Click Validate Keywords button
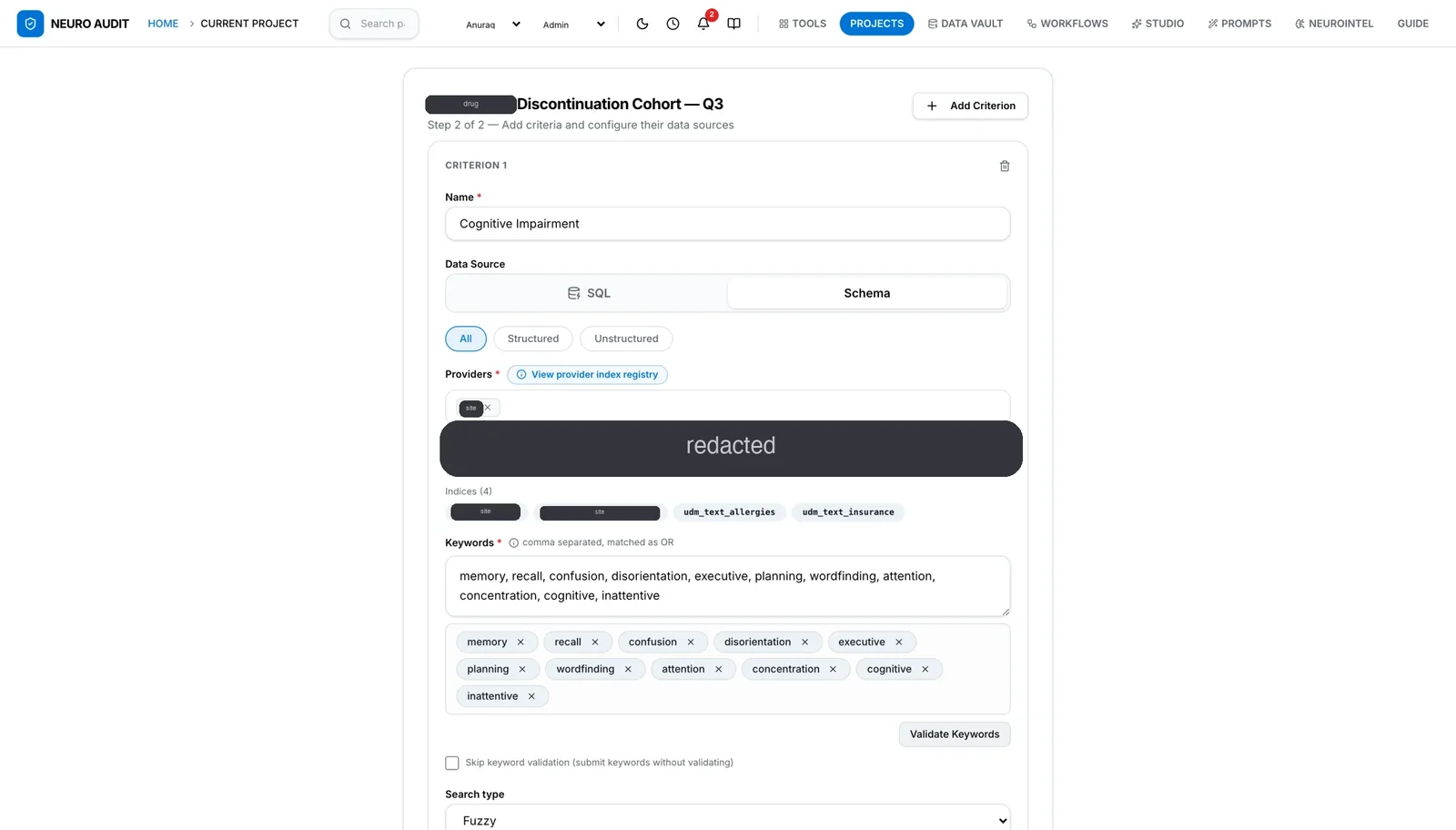This screenshot has width=1456, height=830. [955, 734]
